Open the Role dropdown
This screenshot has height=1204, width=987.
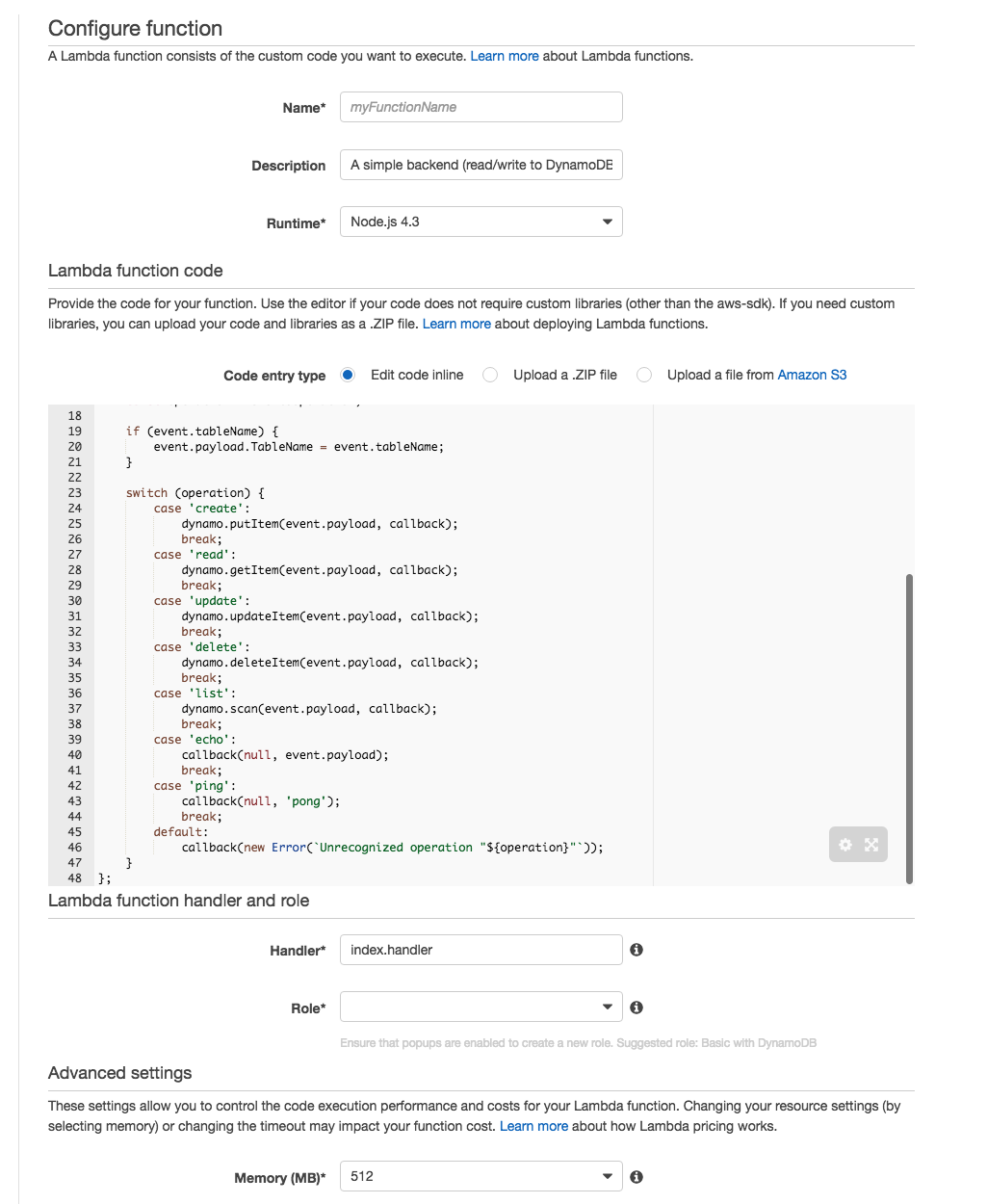point(481,1008)
